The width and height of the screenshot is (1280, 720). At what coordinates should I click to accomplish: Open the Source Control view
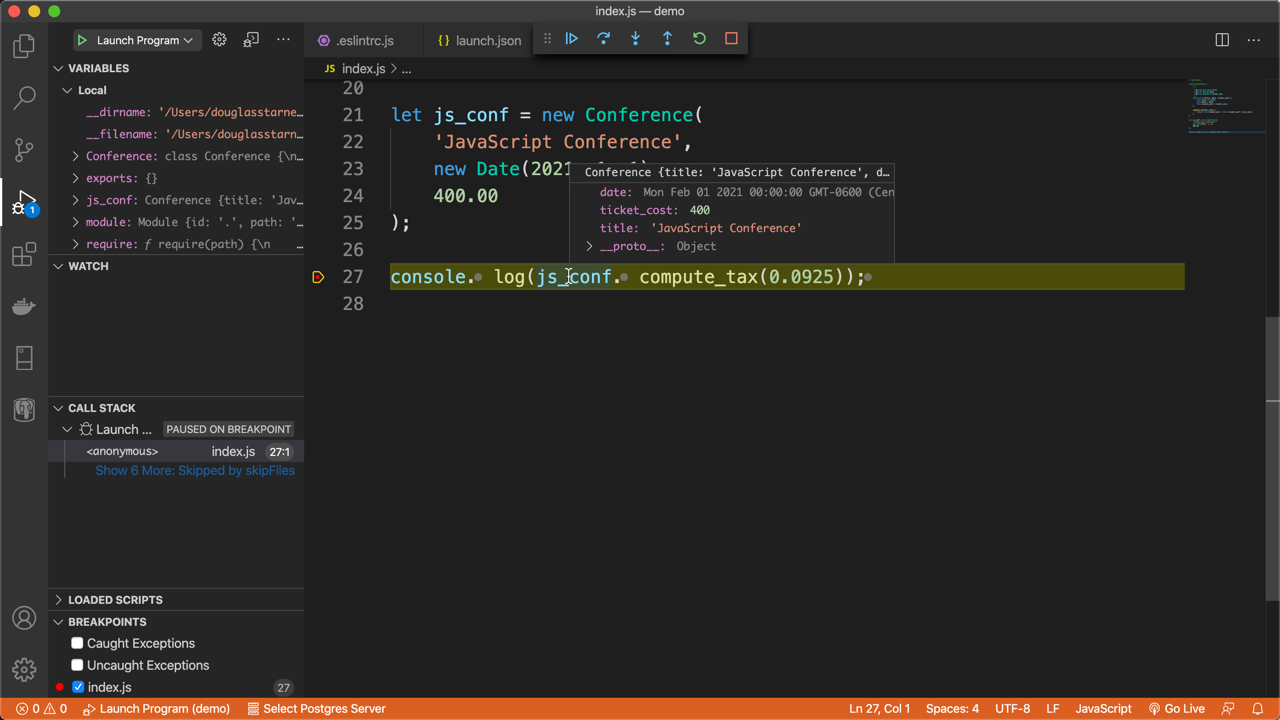point(24,150)
